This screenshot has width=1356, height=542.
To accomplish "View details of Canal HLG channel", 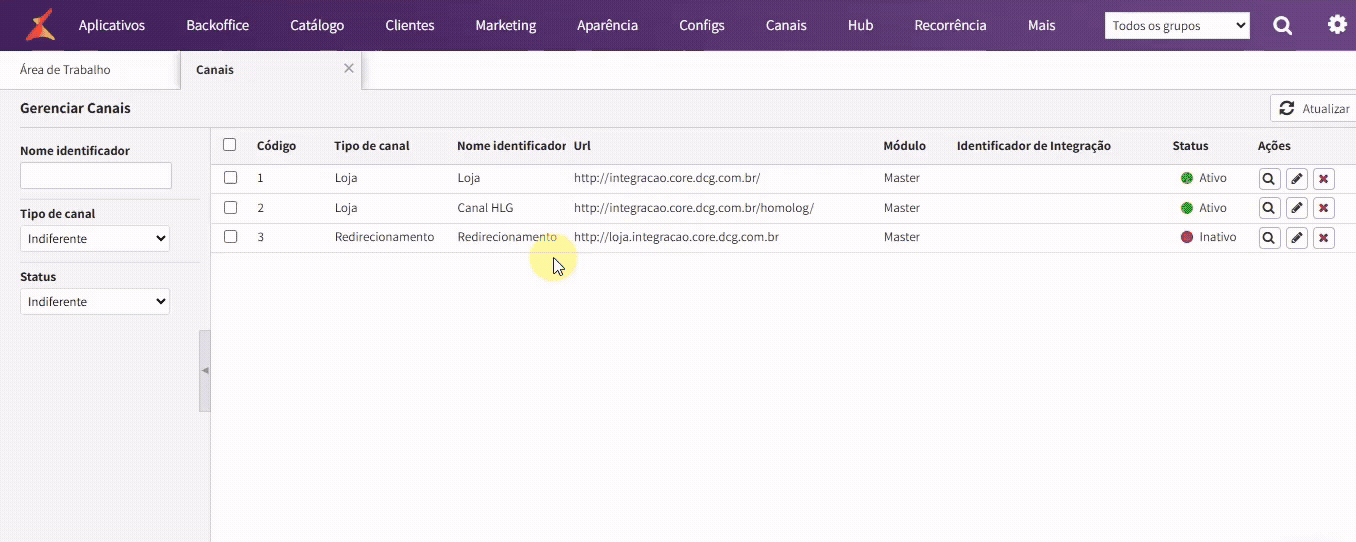I will tap(1269, 209).
